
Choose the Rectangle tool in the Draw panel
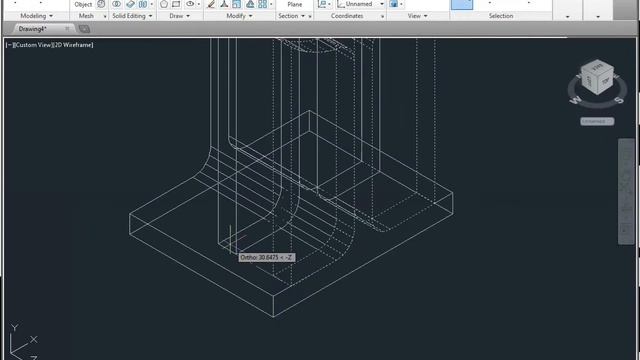click(x=176, y=4)
